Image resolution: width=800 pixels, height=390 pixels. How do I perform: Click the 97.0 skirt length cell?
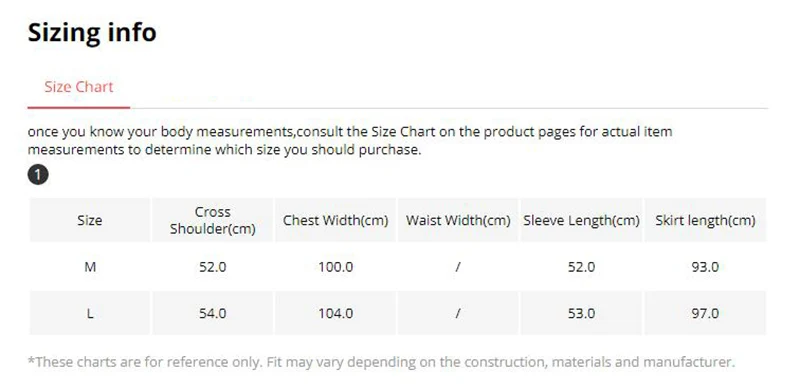(x=705, y=313)
